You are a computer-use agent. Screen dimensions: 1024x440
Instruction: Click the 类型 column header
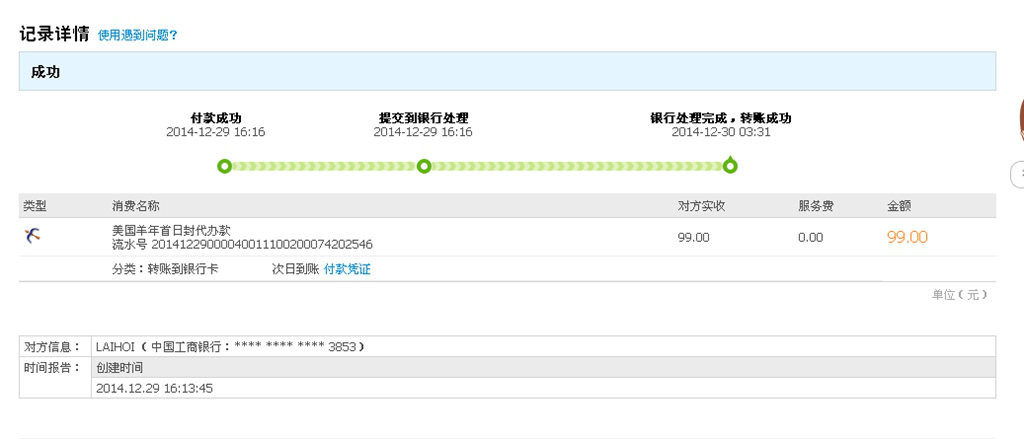[x=35, y=206]
